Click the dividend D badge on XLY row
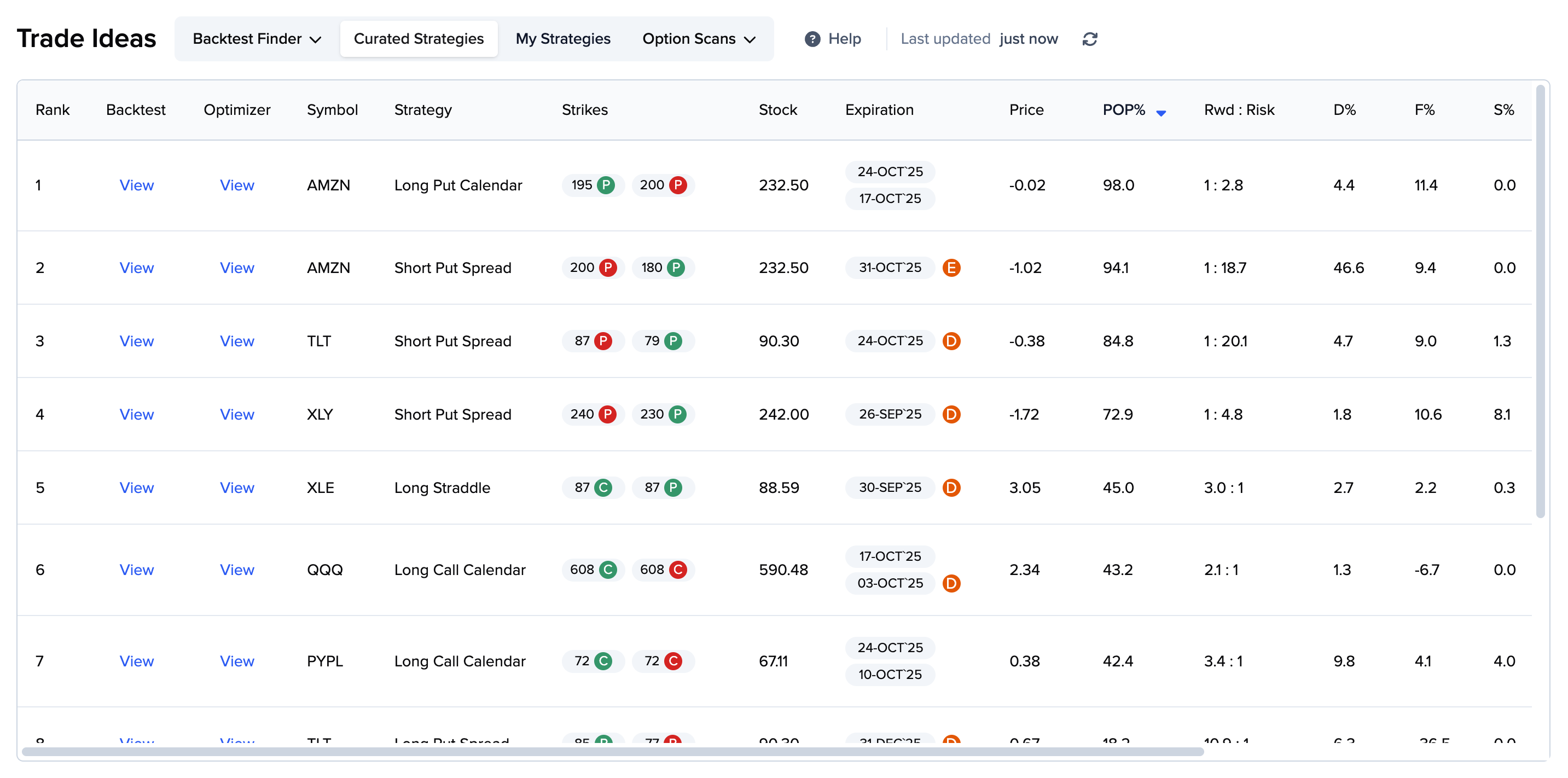The height and width of the screenshot is (778, 1568). tap(951, 415)
